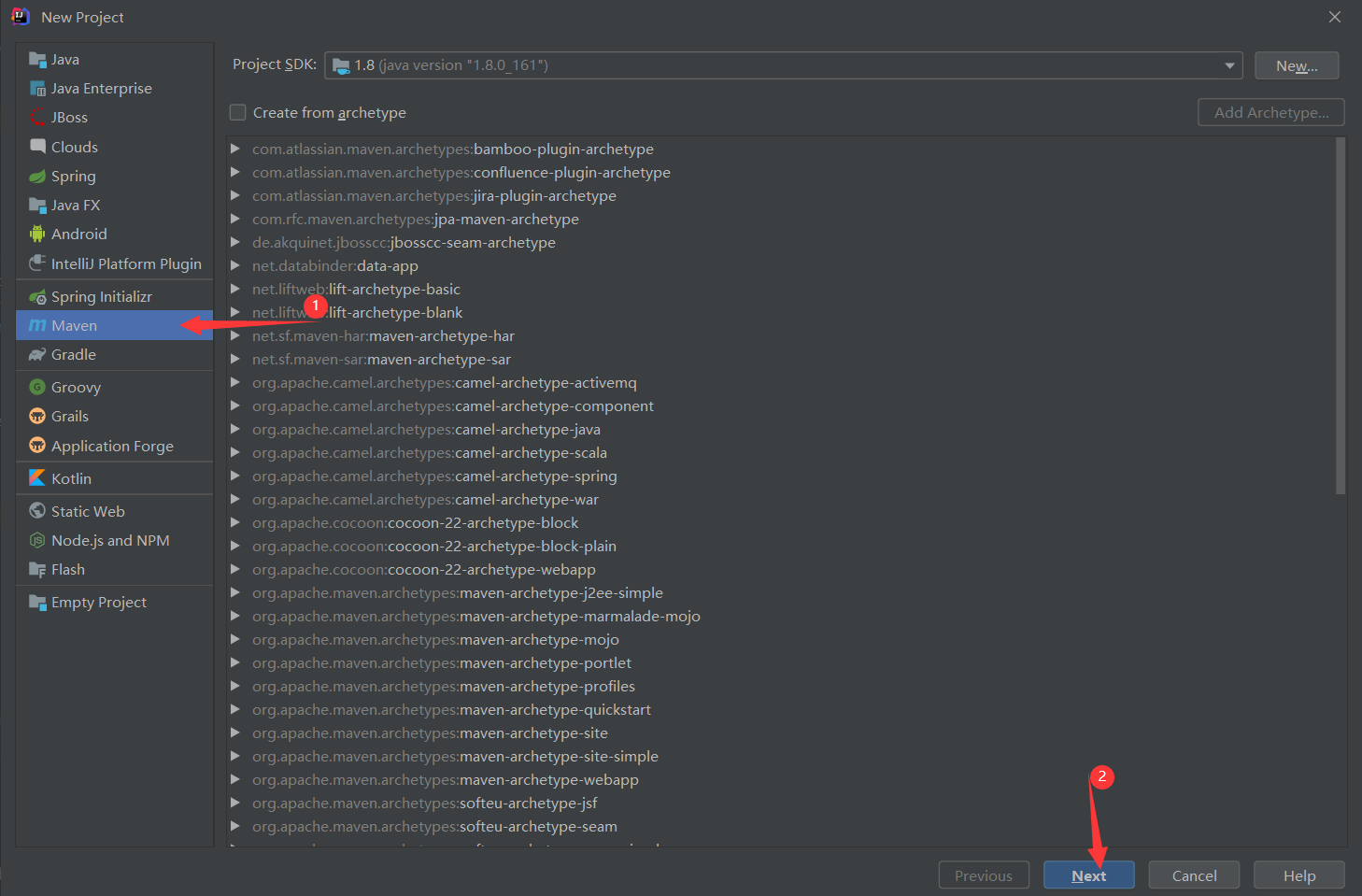1362x896 pixels.
Task: Select maven-archetype-har row
Action: pos(781,335)
